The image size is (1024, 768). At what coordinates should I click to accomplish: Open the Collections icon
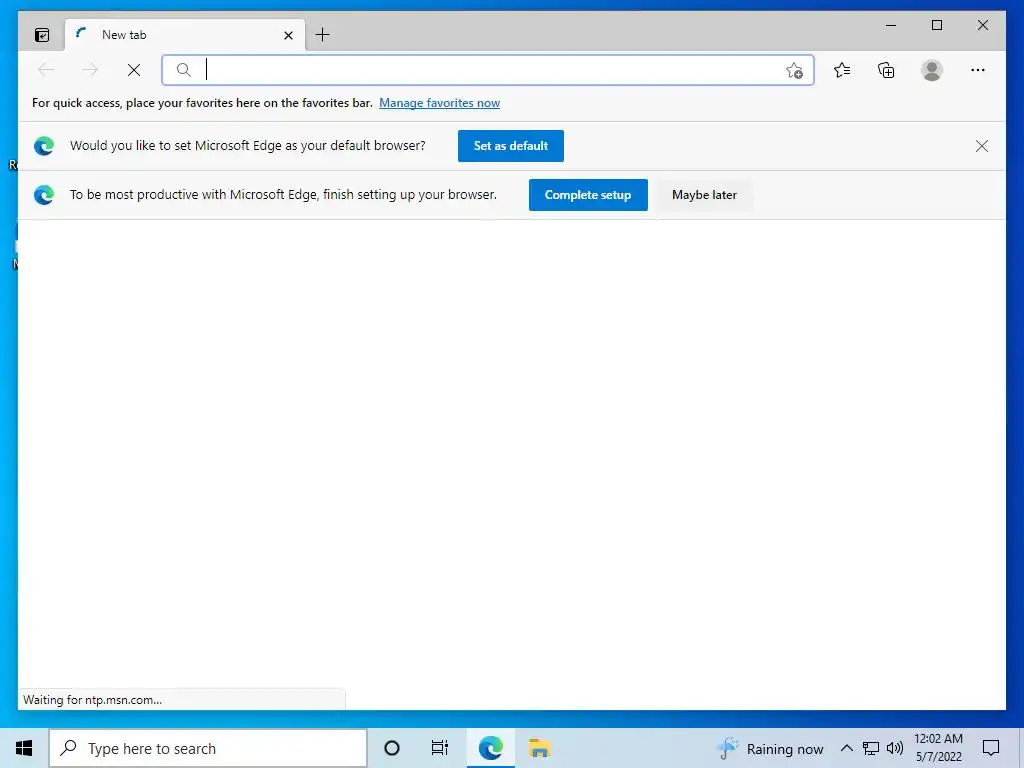(886, 70)
